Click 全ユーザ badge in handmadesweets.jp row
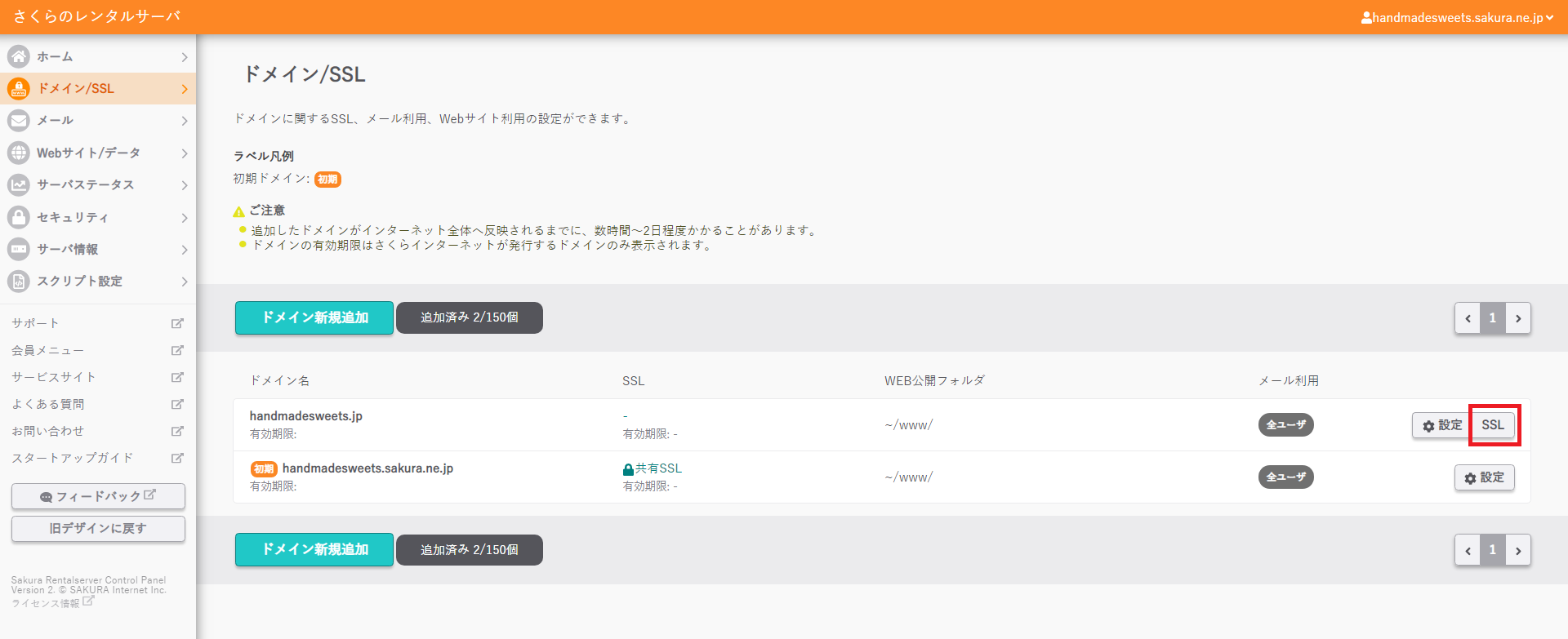This screenshot has width=1568, height=639. pyautogui.click(x=1286, y=424)
